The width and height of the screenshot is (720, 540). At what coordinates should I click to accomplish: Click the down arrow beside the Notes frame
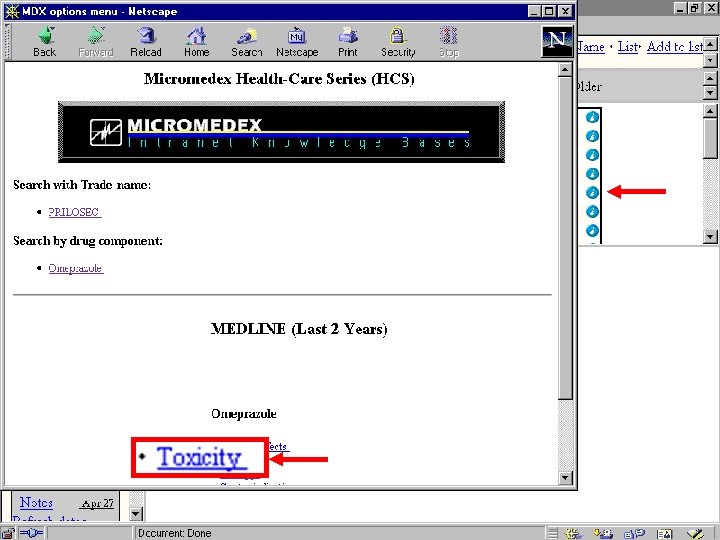click(x=136, y=513)
